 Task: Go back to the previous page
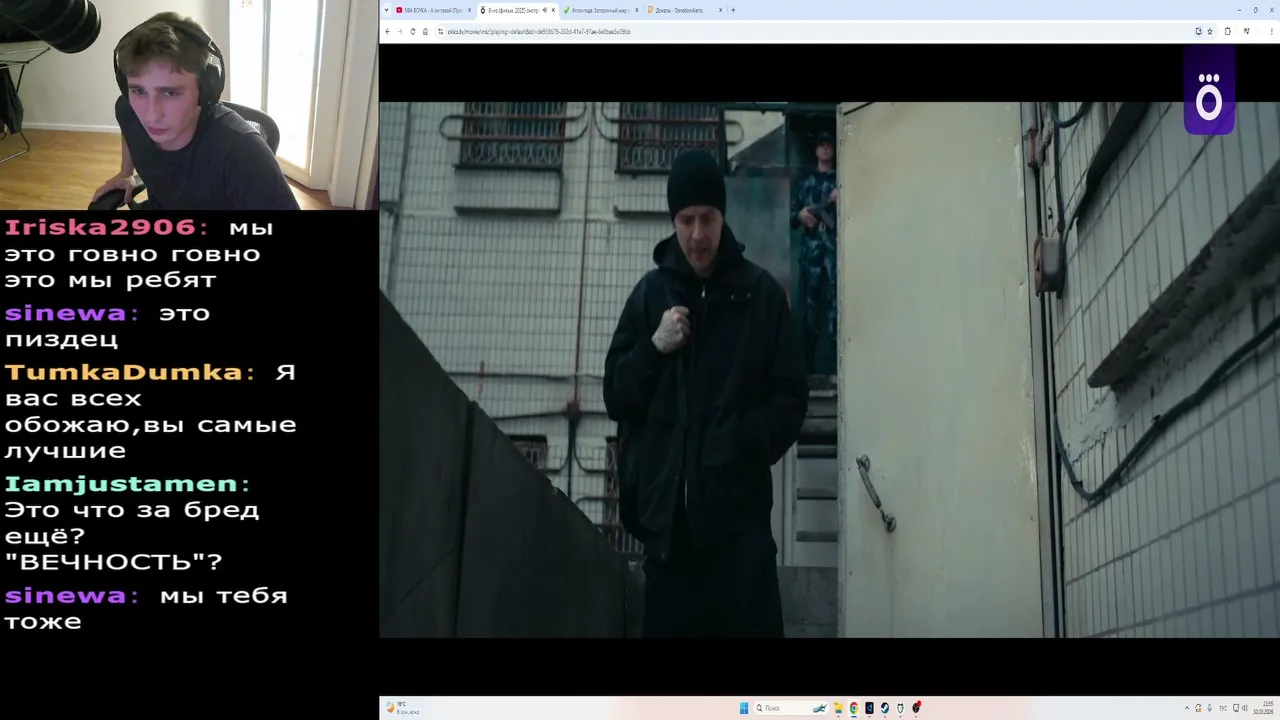tap(387, 31)
